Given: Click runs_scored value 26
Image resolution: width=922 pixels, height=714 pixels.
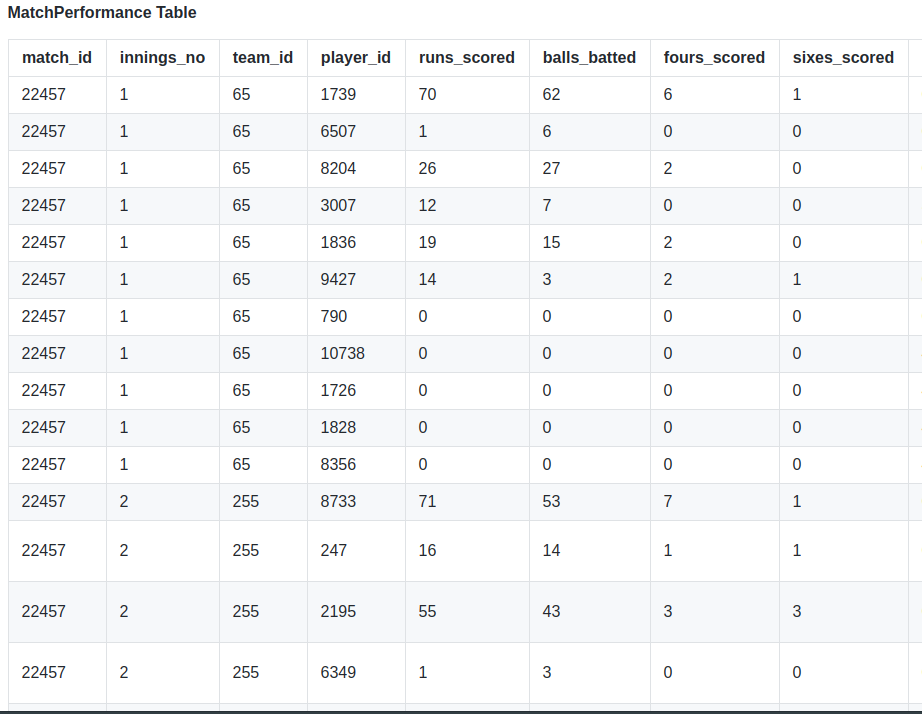Looking at the screenshot, I should coord(427,169).
